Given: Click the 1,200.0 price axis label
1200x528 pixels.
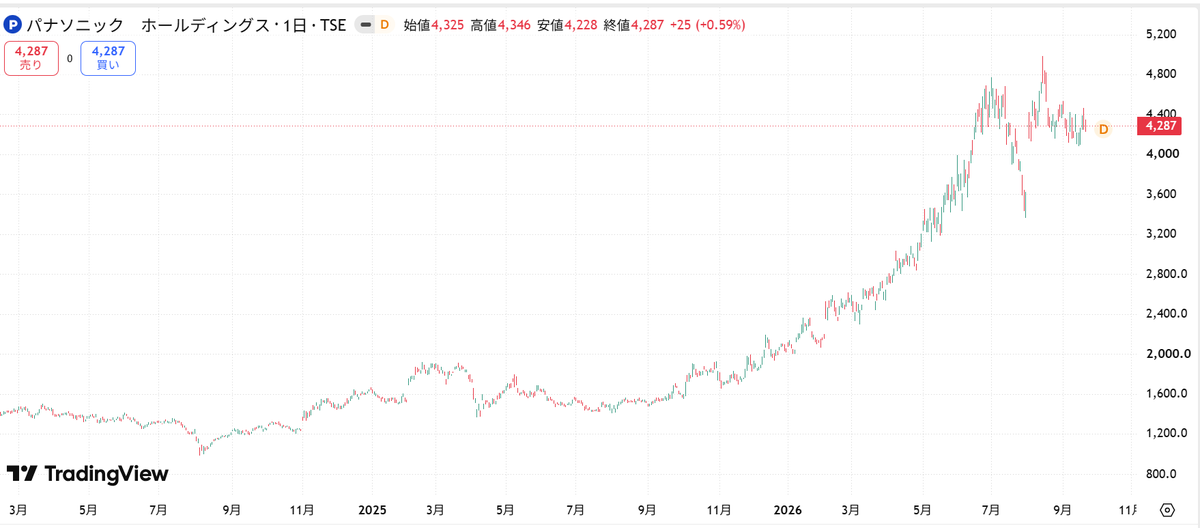Looking at the screenshot, I should pos(1165,434).
